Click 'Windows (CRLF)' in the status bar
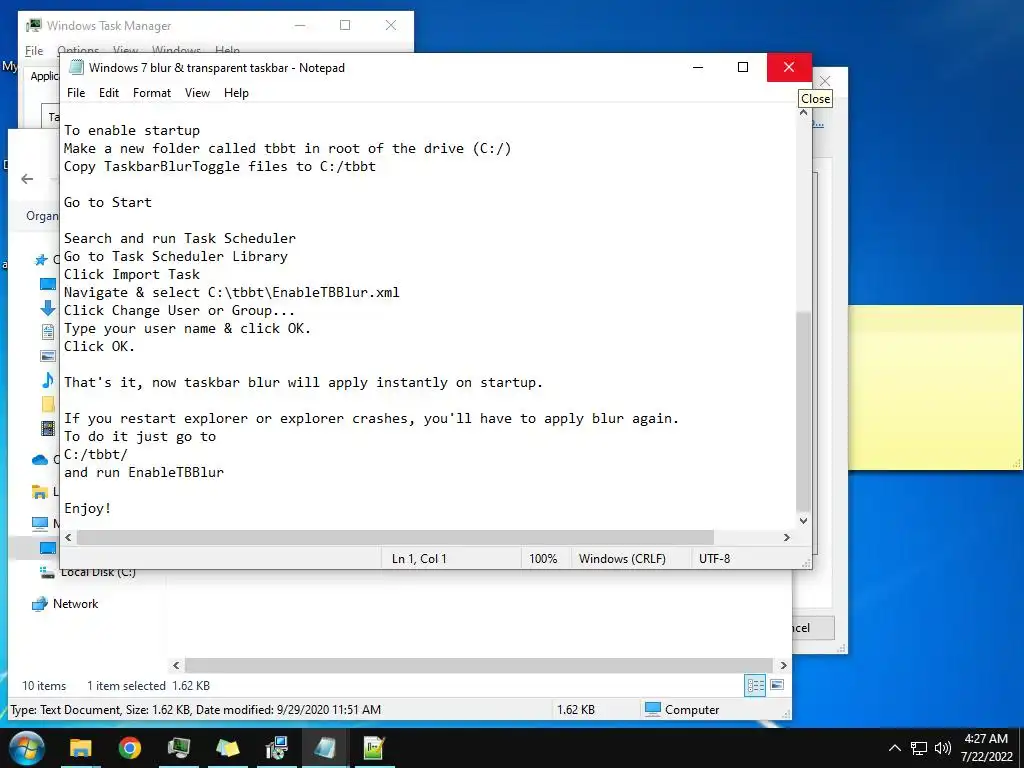1024x768 pixels. 622,559
